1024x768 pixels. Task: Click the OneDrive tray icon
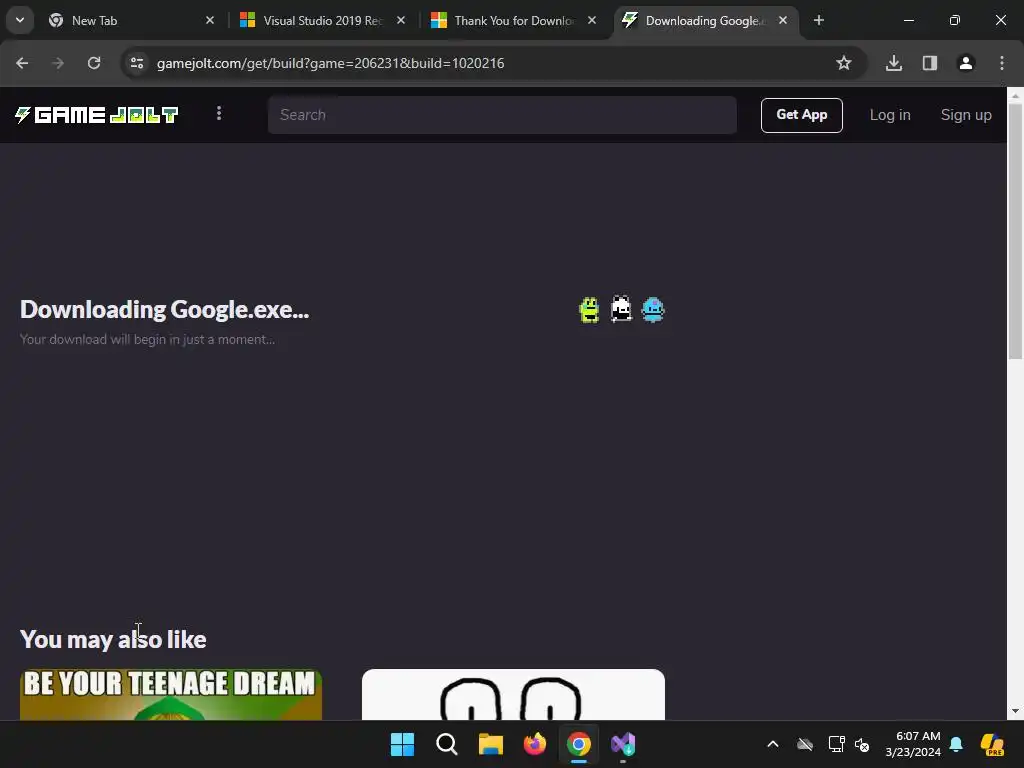(805, 744)
